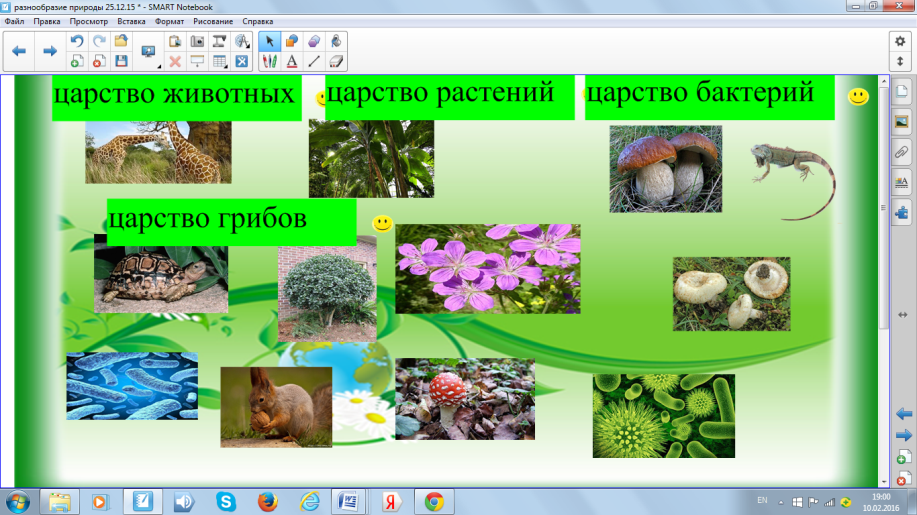Open the Формат menu

tap(168, 21)
